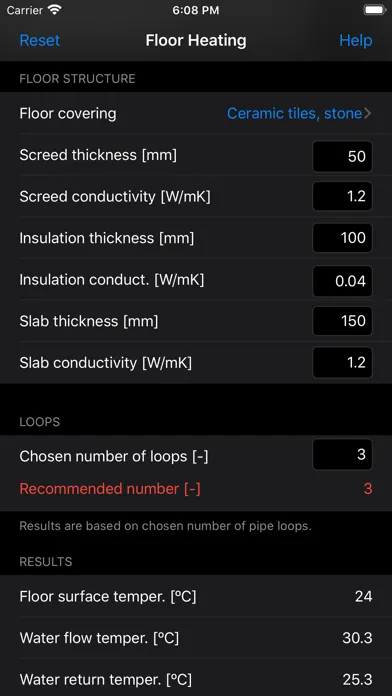This screenshot has height=696, width=392.
Task: Select the Floor surface temper. result row
Action: point(196,596)
